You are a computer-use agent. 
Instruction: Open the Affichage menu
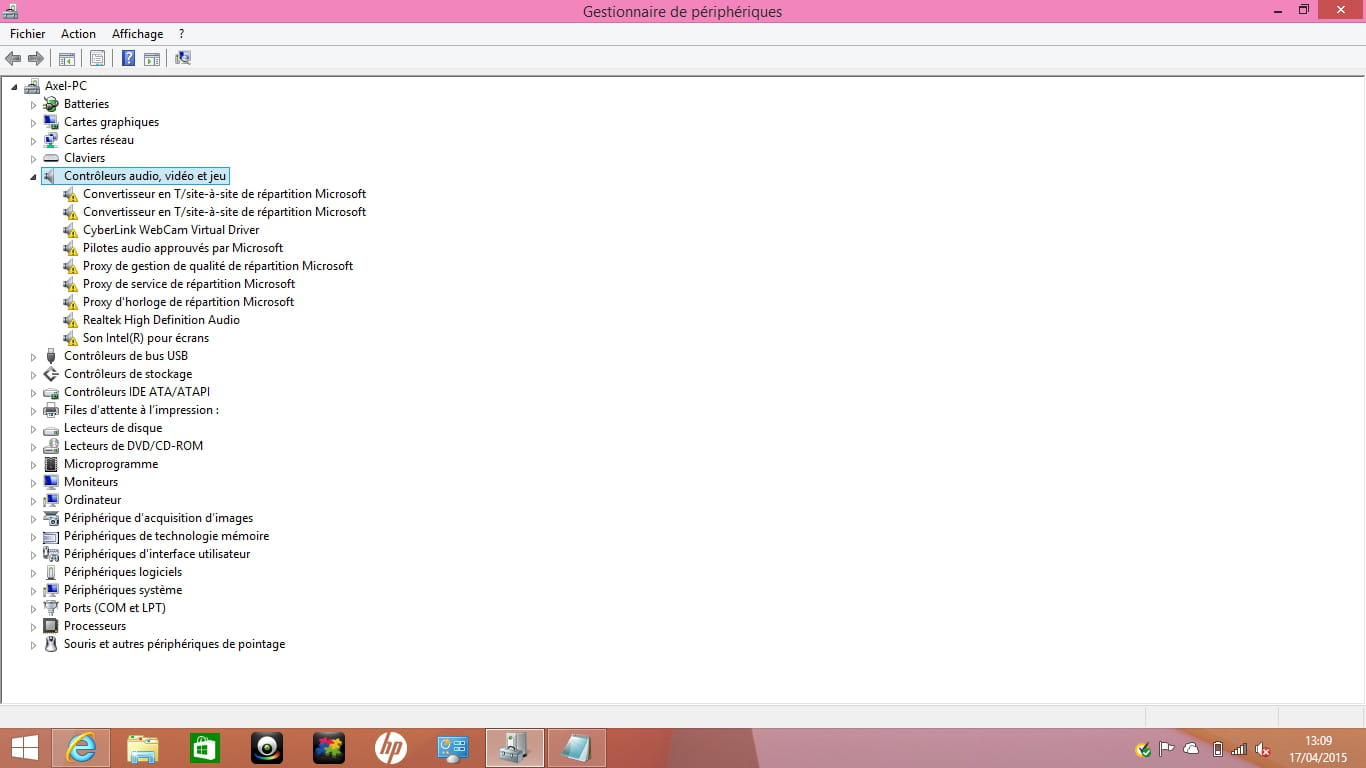pos(137,34)
